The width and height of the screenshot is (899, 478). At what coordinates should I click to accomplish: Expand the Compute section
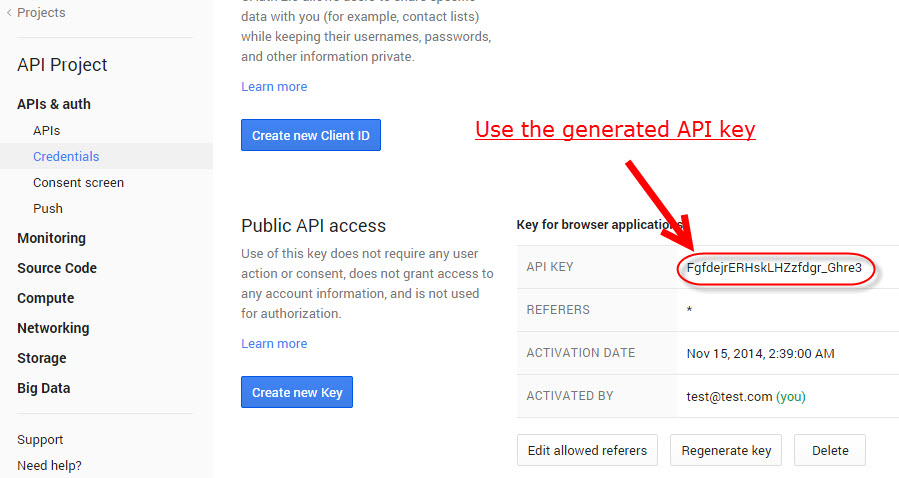pyautogui.click(x=46, y=298)
